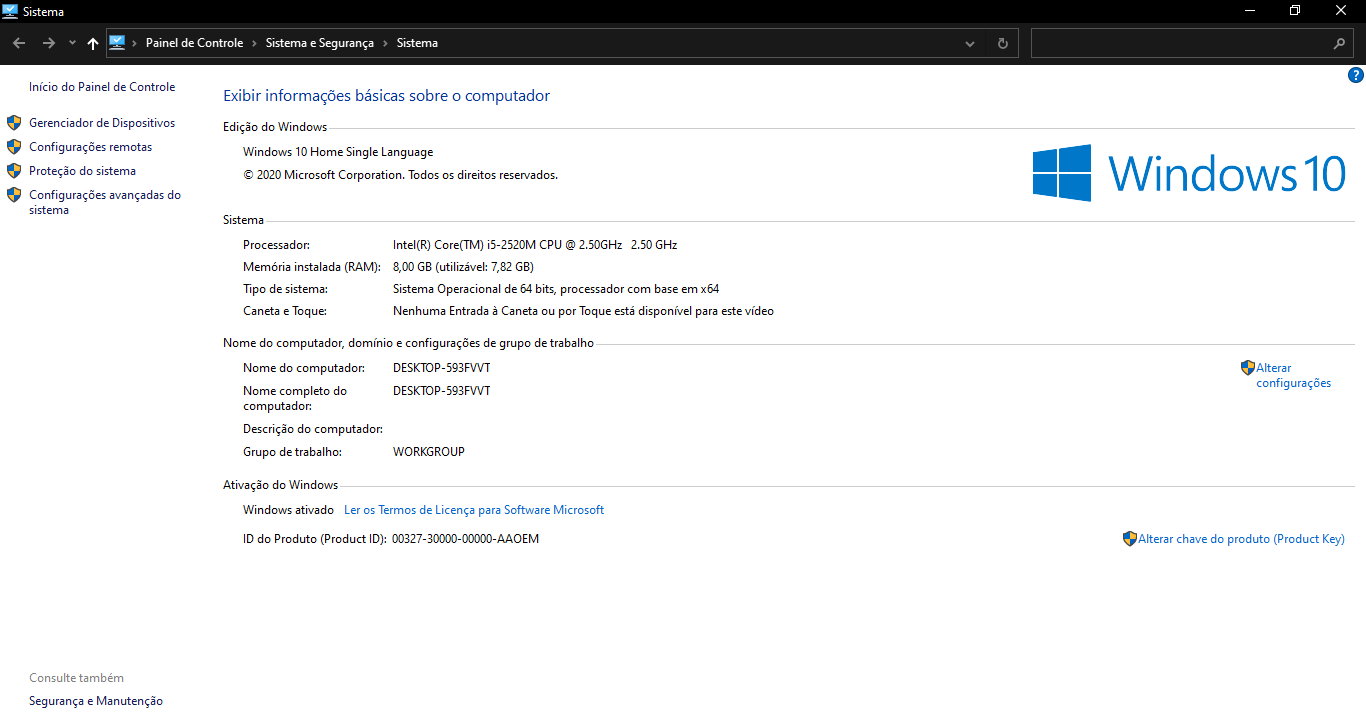Open help with the blue question mark

tap(1356, 75)
